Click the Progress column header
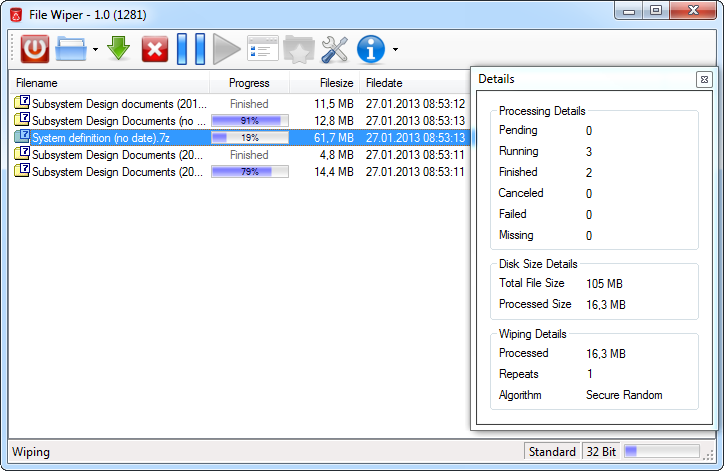Screen dimensions: 724x471 (x=249, y=83)
